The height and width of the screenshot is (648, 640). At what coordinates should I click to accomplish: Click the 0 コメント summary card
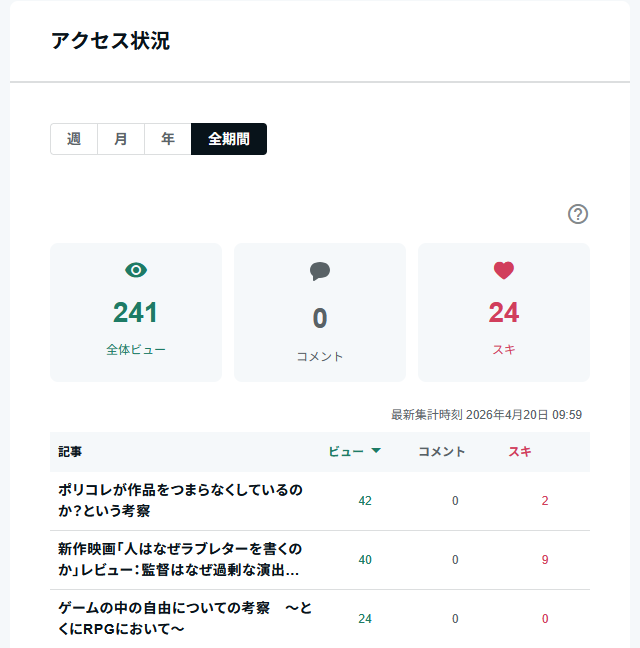pos(320,312)
